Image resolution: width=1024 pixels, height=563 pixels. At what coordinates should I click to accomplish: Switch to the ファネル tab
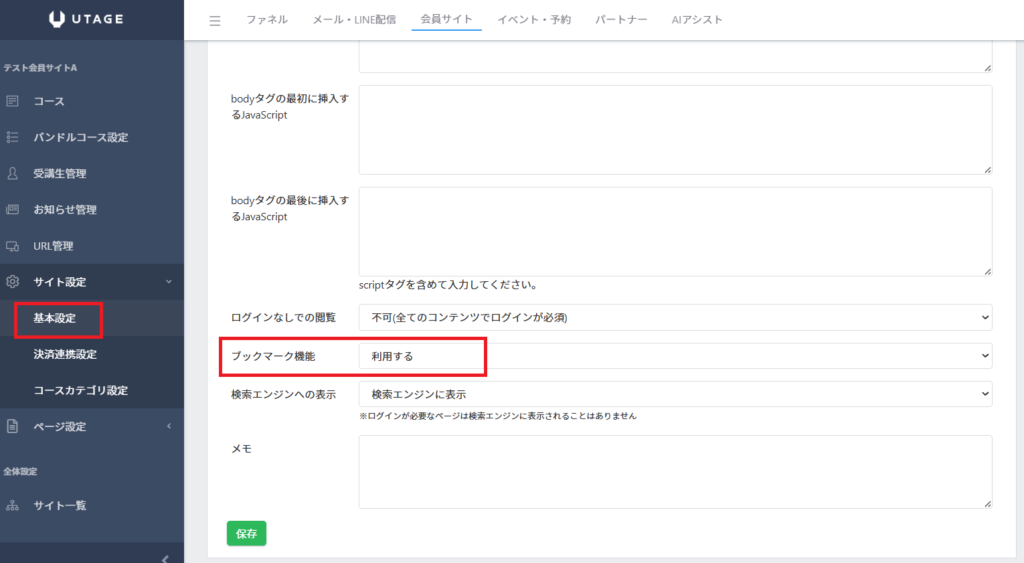coord(266,20)
